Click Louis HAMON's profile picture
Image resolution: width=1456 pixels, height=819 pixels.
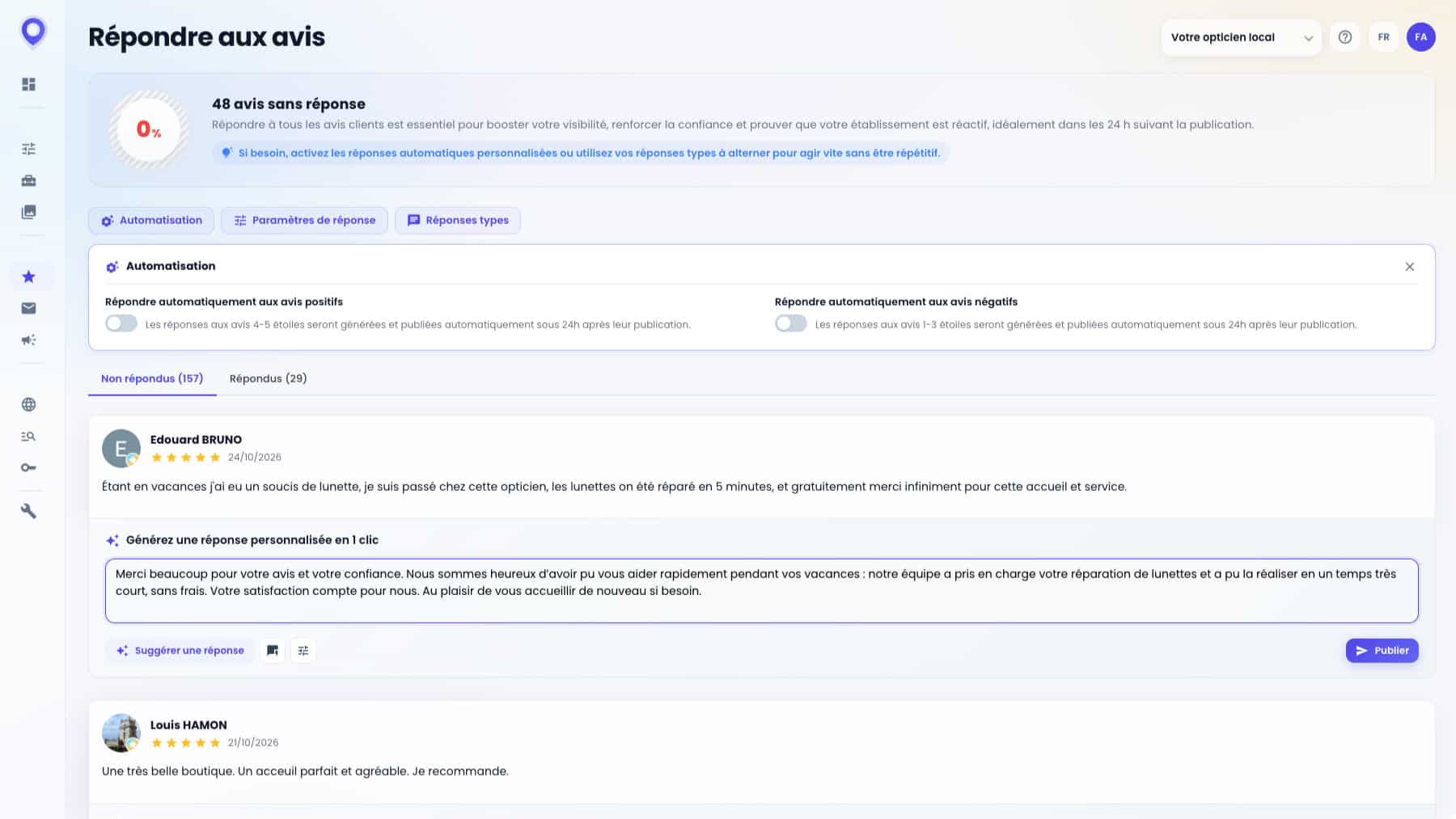121,733
